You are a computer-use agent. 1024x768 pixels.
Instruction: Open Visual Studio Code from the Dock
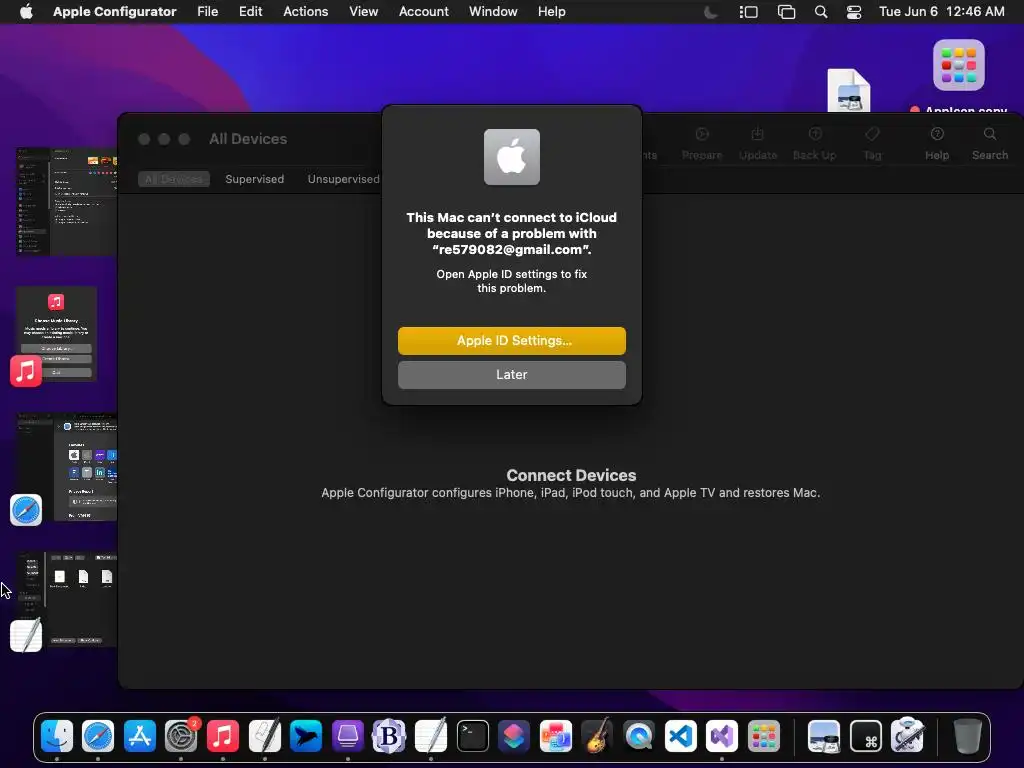coord(680,737)
